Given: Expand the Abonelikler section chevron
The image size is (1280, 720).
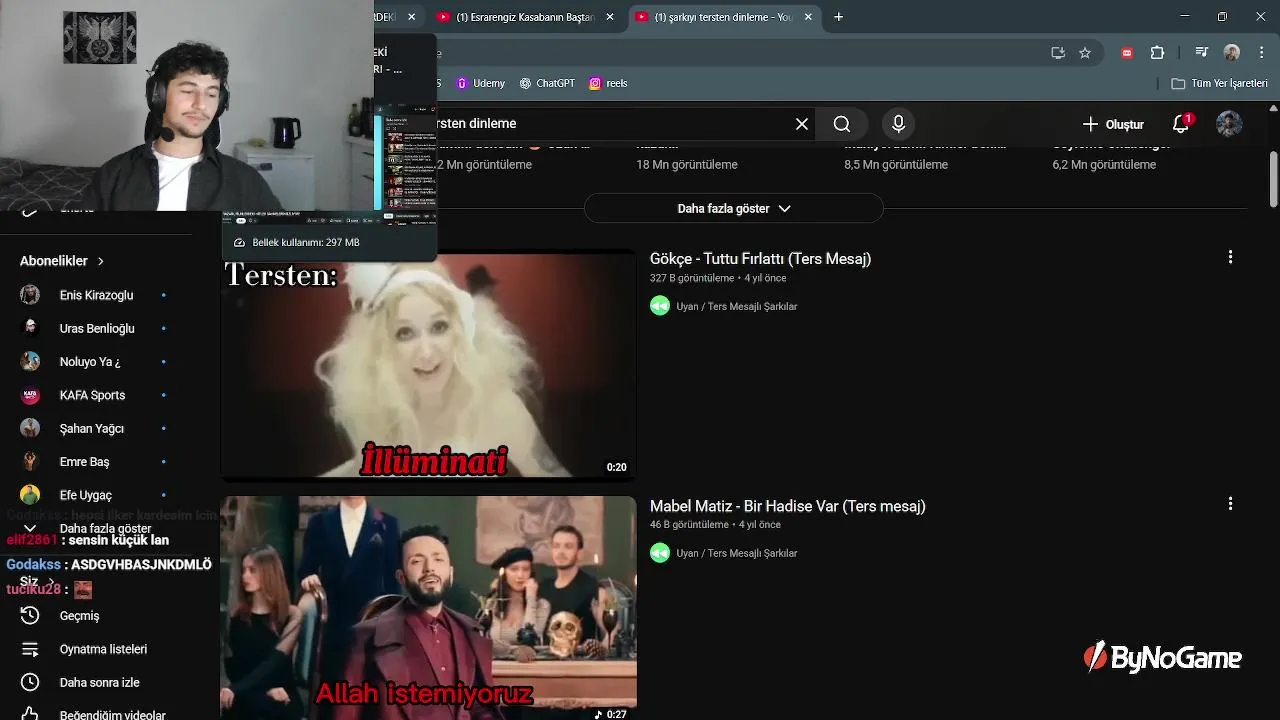Looking at the screenshot, I should 101,261.
